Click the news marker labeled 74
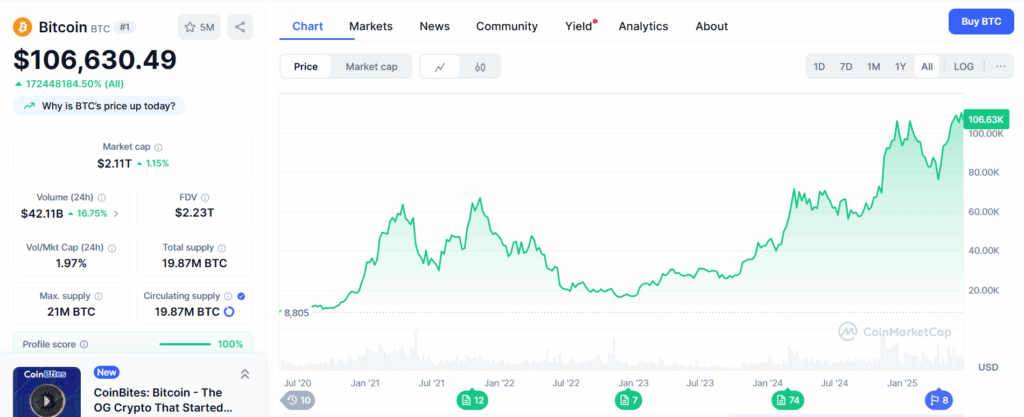Viewport: 1024px width, 417px height. [788, 400]
